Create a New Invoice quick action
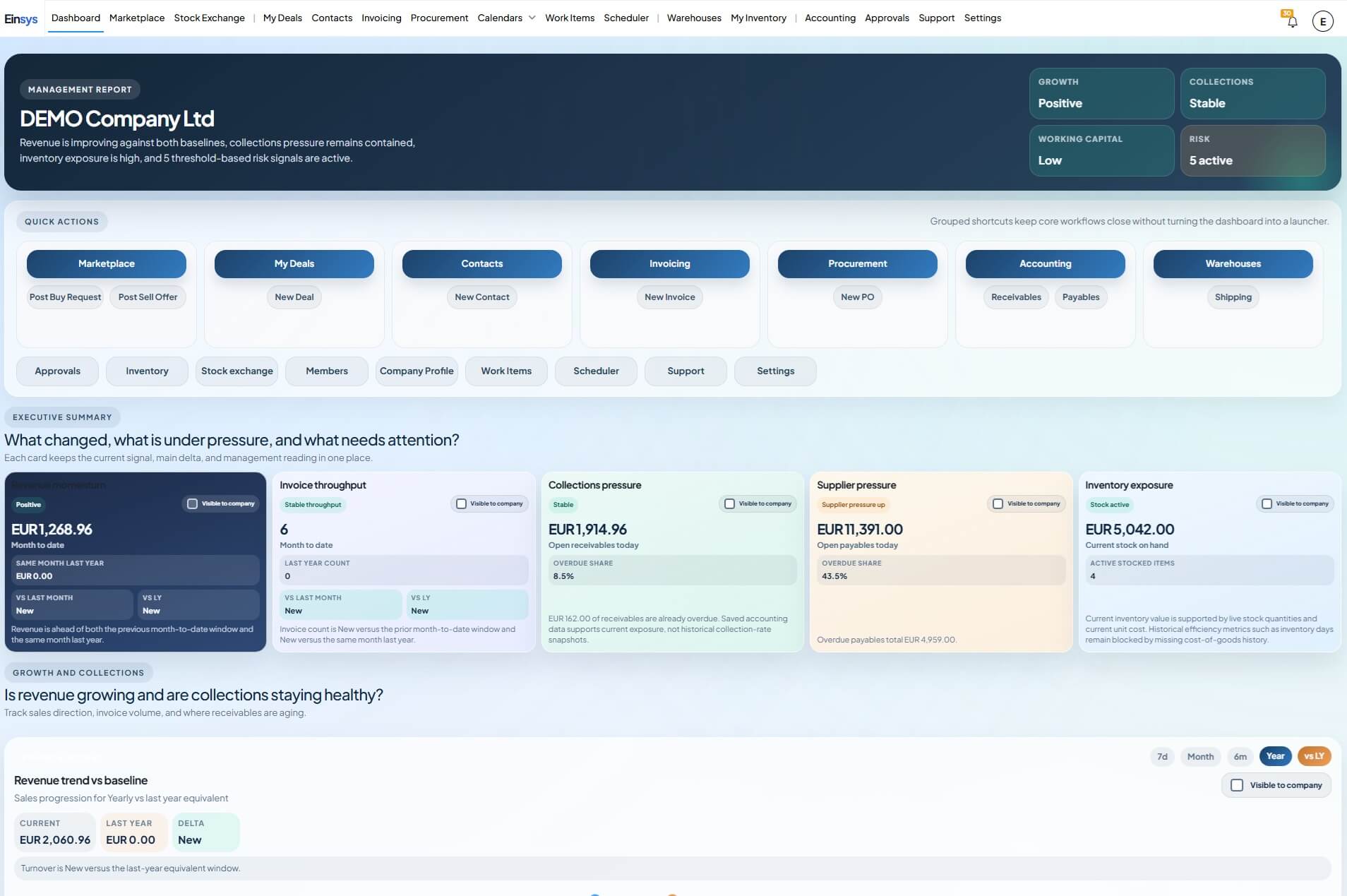Image resolution: width=1347 pixels, height=896 pixels. 669,297
